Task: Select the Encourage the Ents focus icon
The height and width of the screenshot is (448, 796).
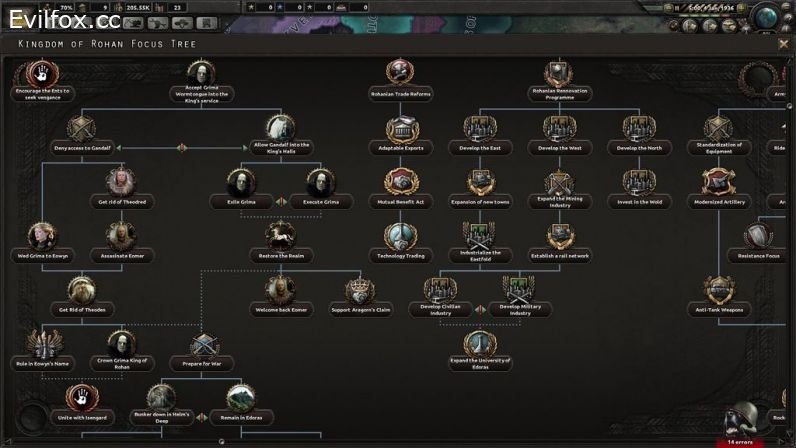Action: 42,74
